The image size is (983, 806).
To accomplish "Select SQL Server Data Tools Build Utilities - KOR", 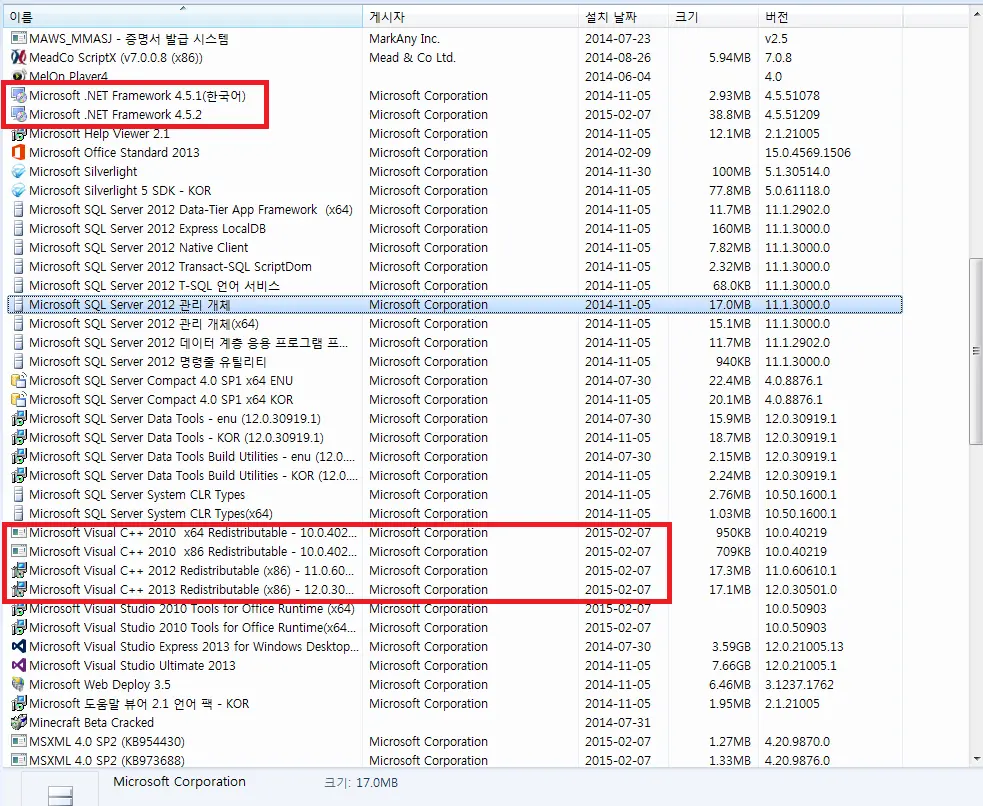I will (x=455, y=476).
